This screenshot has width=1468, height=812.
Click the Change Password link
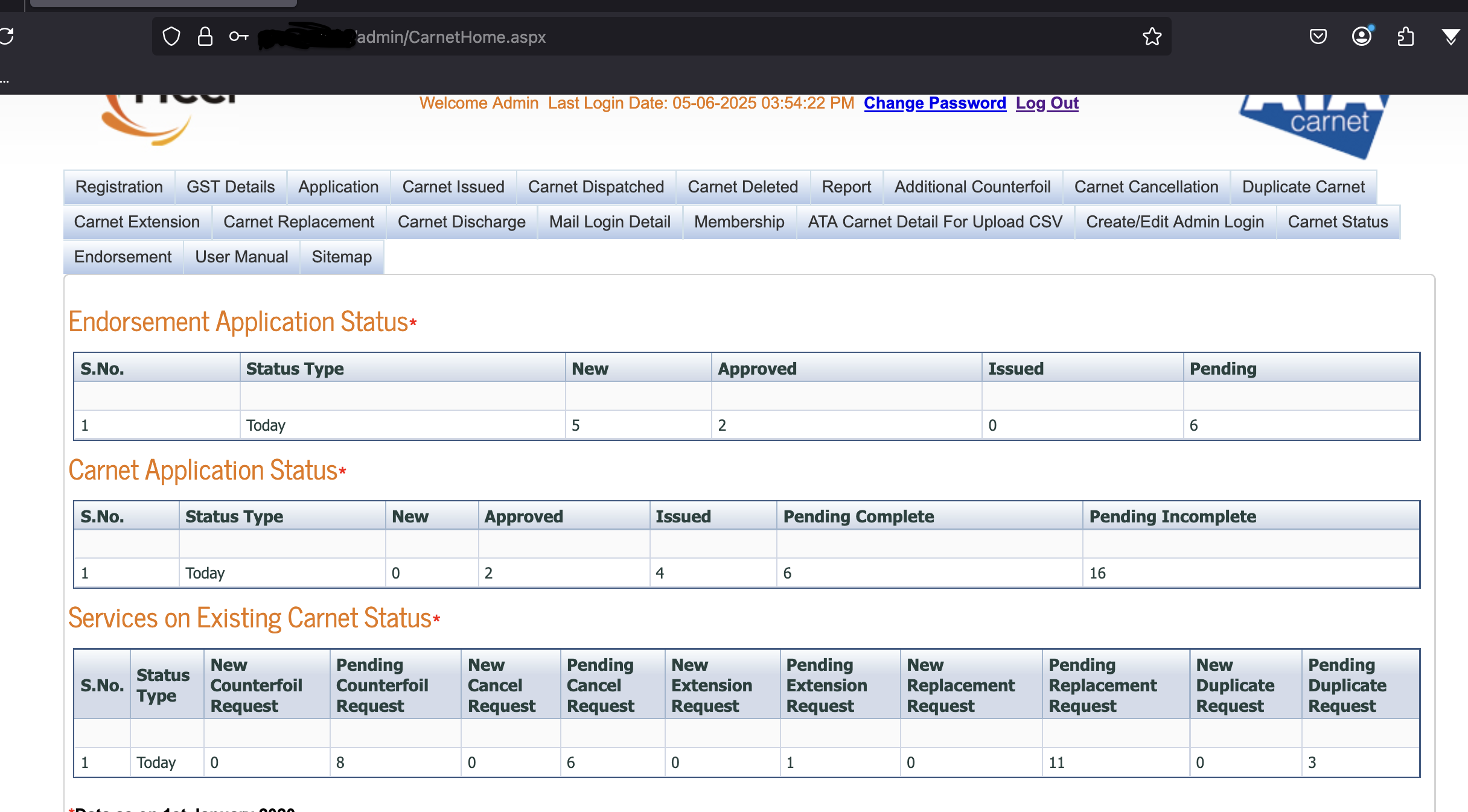point(934,103)
